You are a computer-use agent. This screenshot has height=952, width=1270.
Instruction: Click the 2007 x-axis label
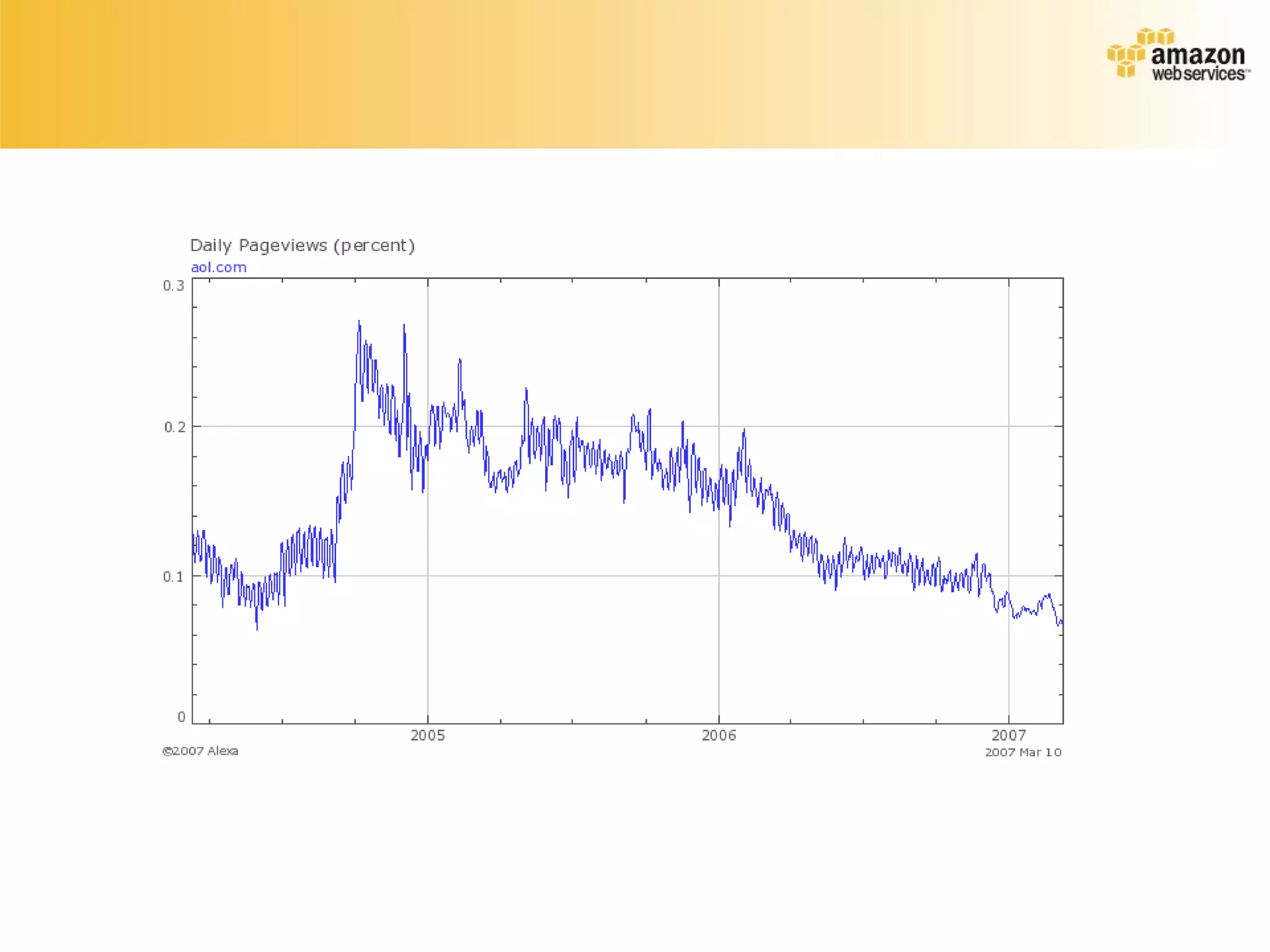click(1008, 735)
